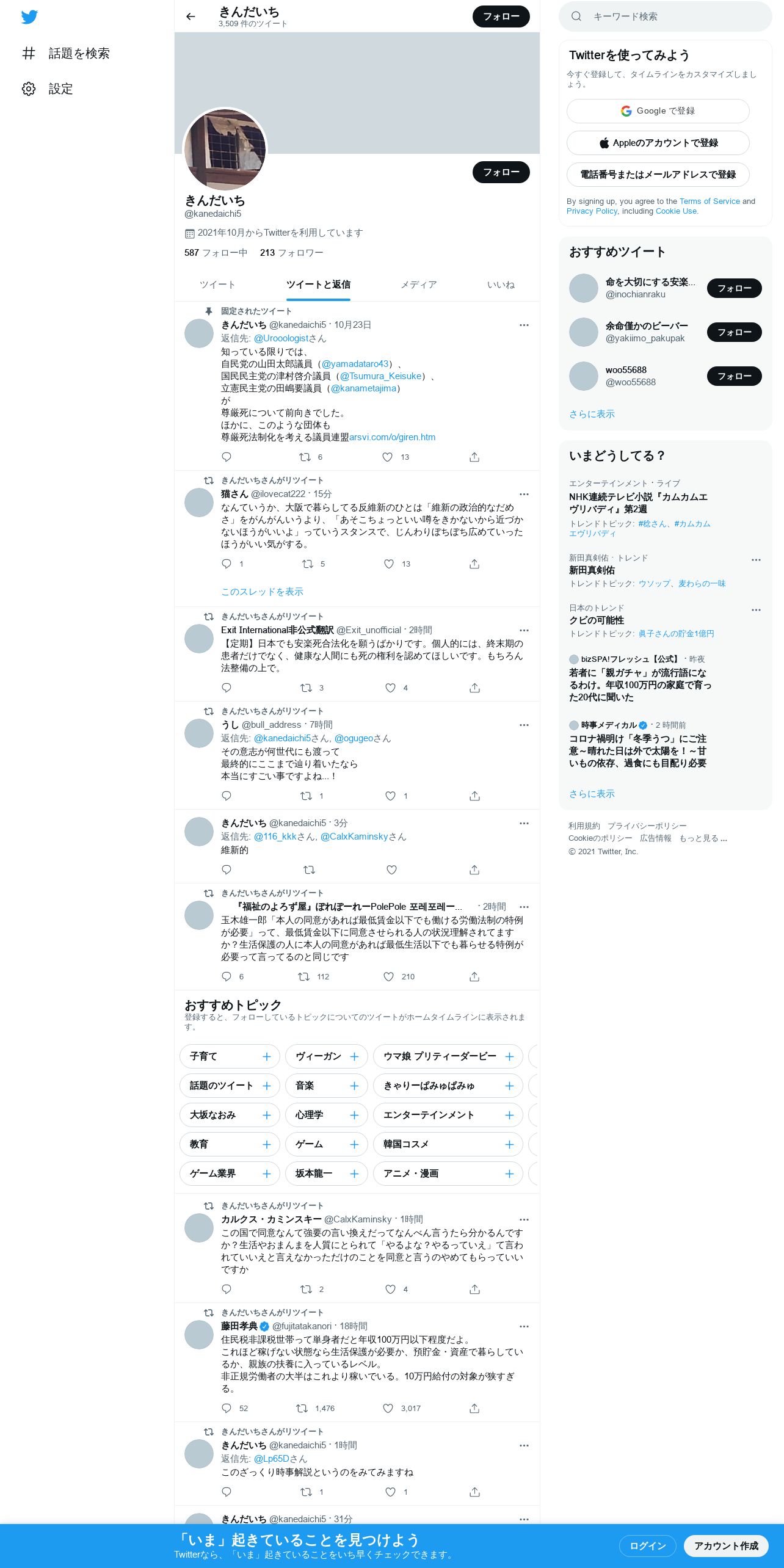Open more options on 藤田孝典 tweet

pyautogui.click(x=524, y=1326)
